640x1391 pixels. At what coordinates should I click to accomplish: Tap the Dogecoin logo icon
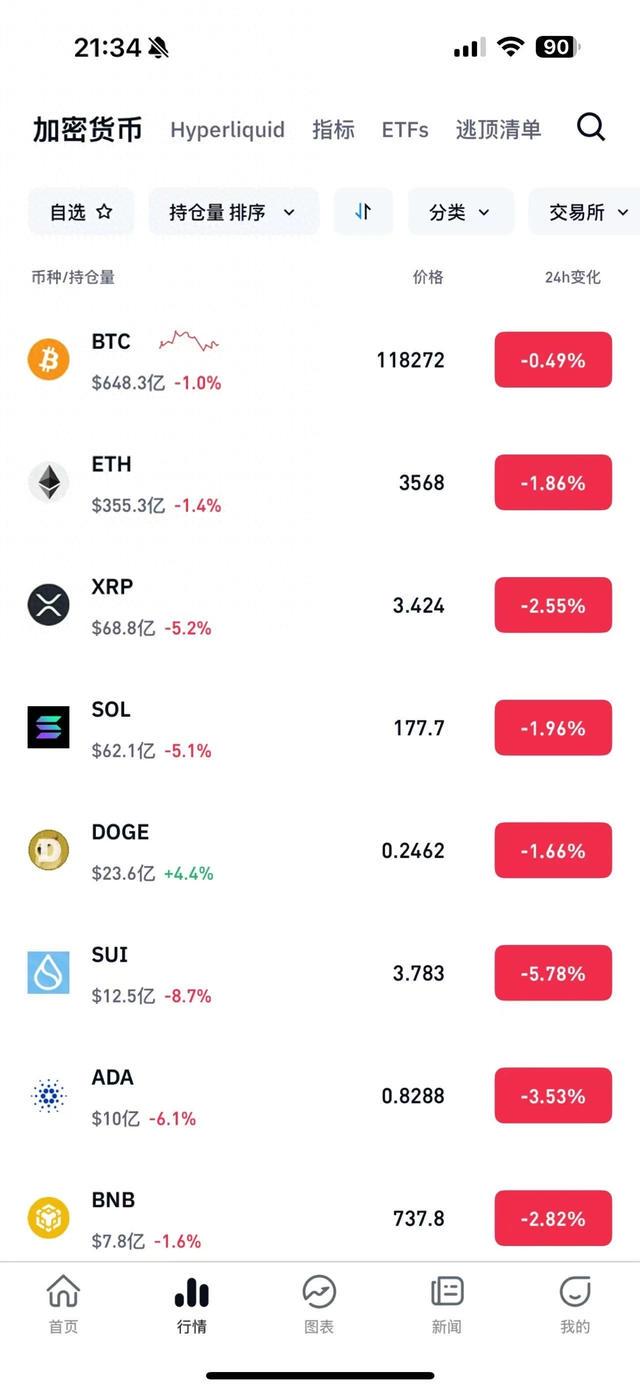48,850
